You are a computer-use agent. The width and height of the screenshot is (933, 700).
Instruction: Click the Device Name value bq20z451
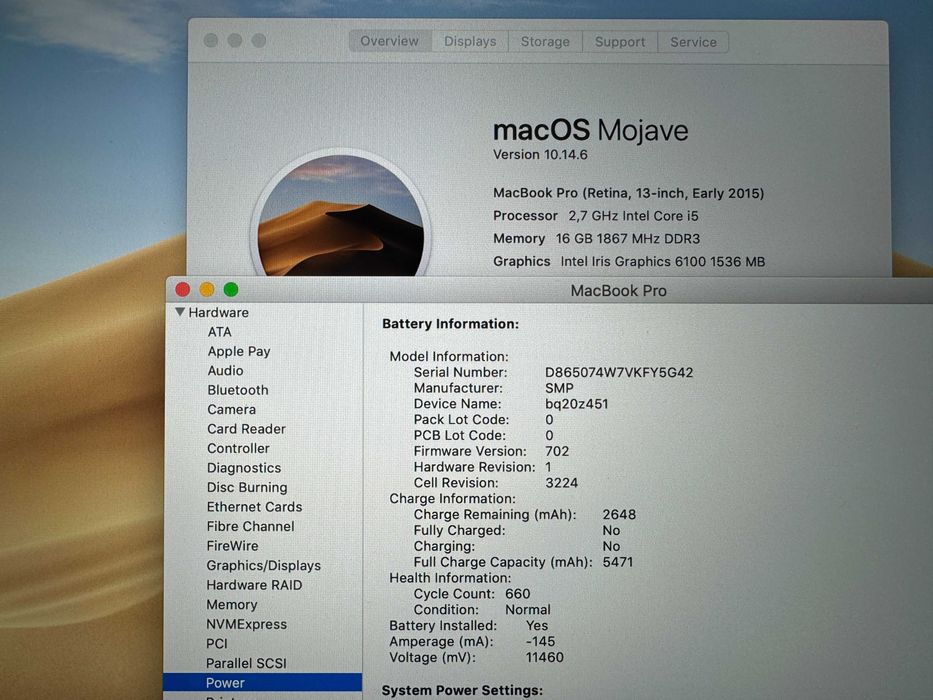point(577,404)
